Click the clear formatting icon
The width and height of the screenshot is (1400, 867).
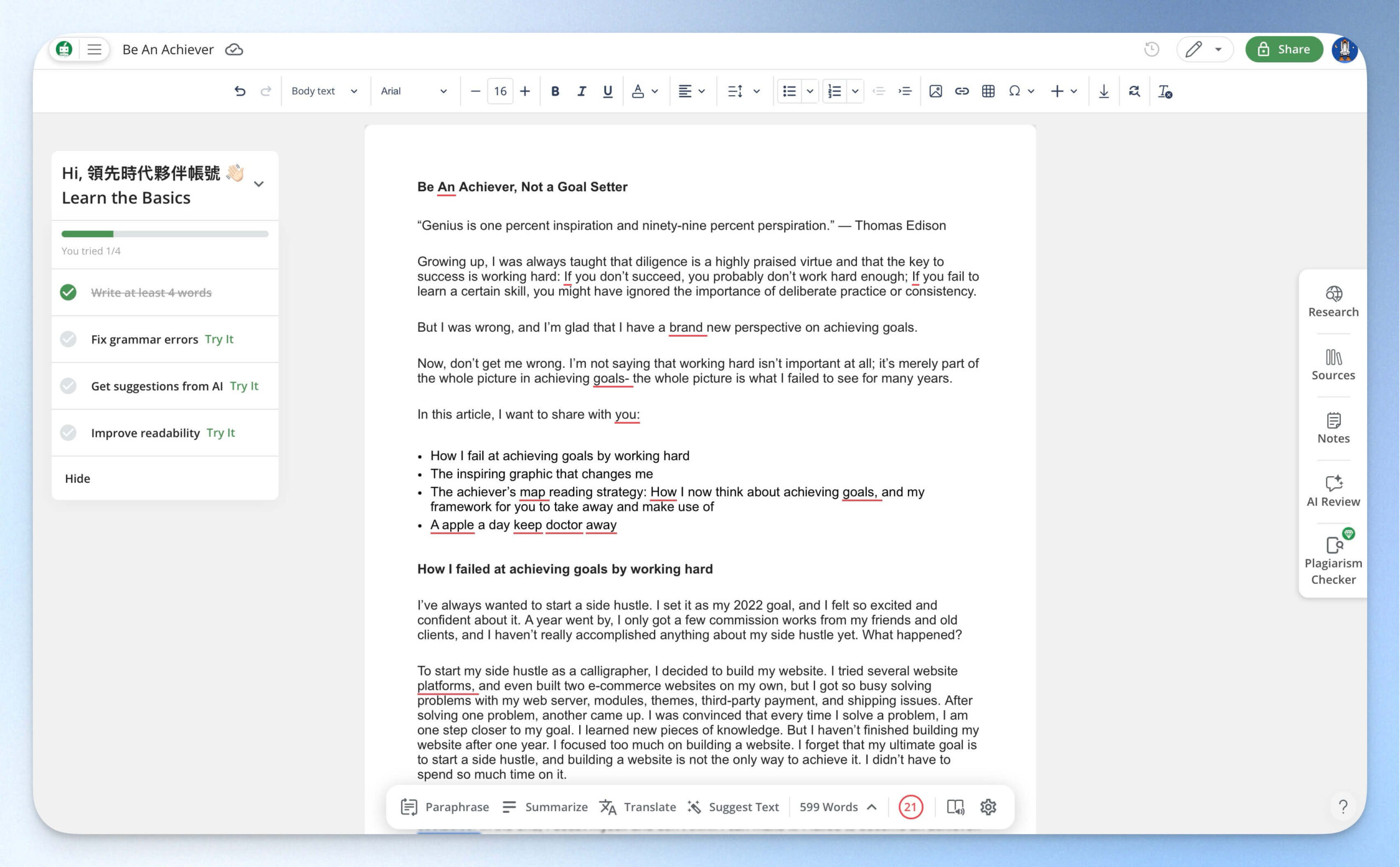tap(1164, 91)
